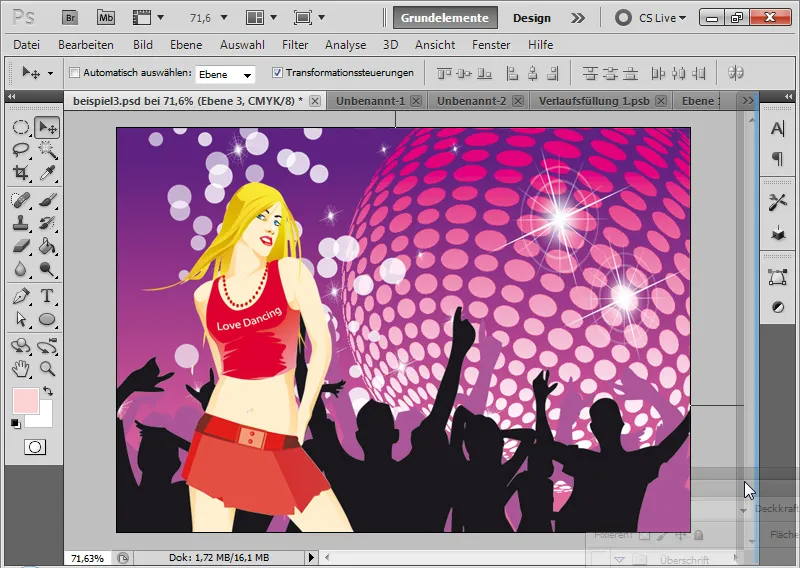Image resolution: width=800 pixels, height=568 pixels.
Task: Select the Healing Brush tool
Action: click(x=21, y=200)
